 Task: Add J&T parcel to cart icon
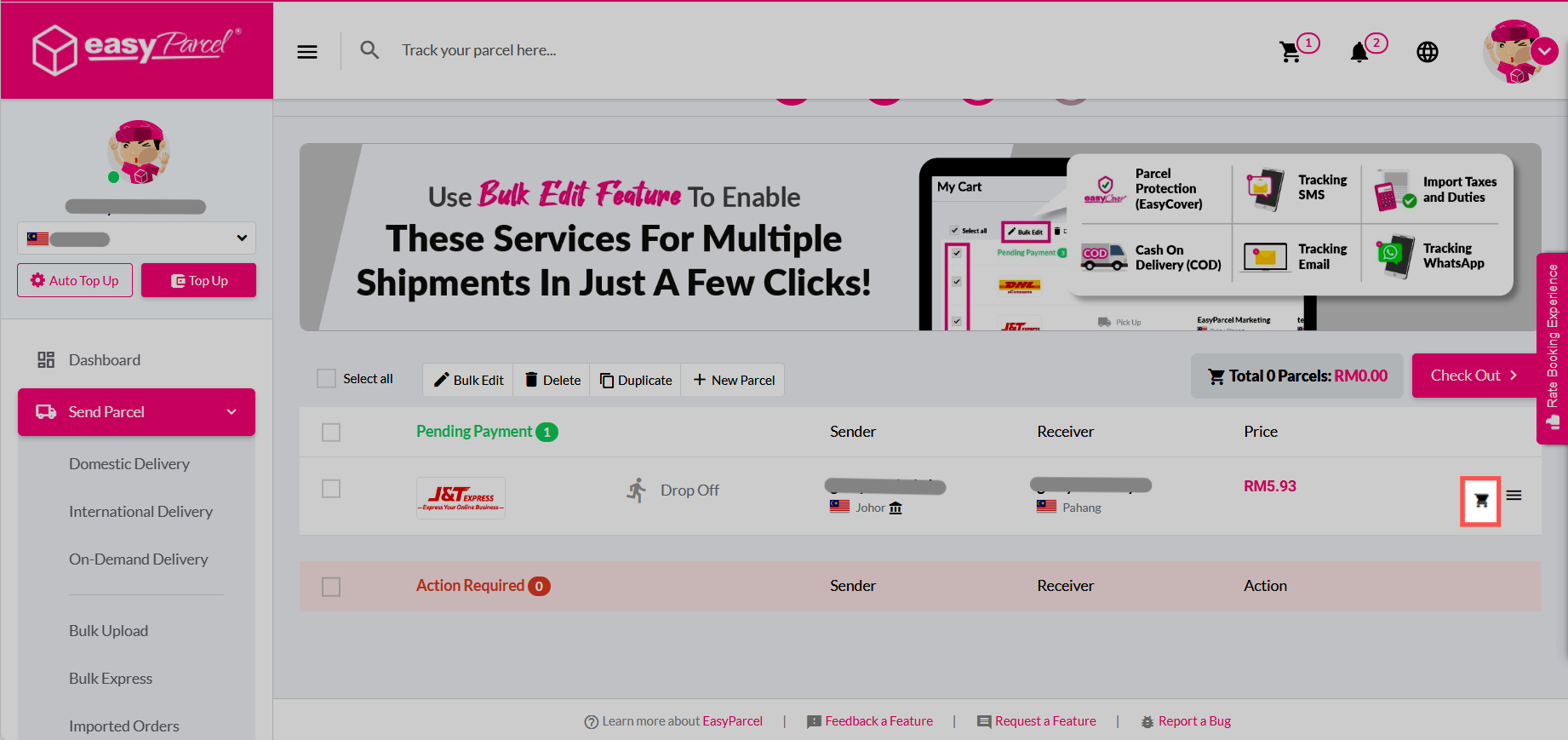click(1480, 502)
